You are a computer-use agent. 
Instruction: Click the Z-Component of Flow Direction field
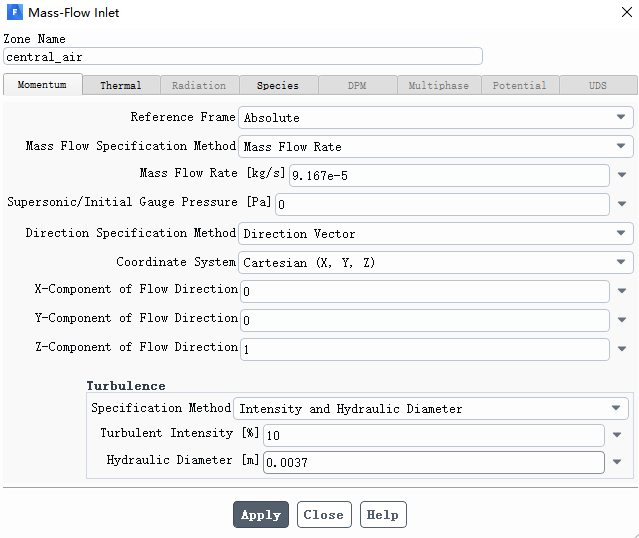(x=424, y=349)
